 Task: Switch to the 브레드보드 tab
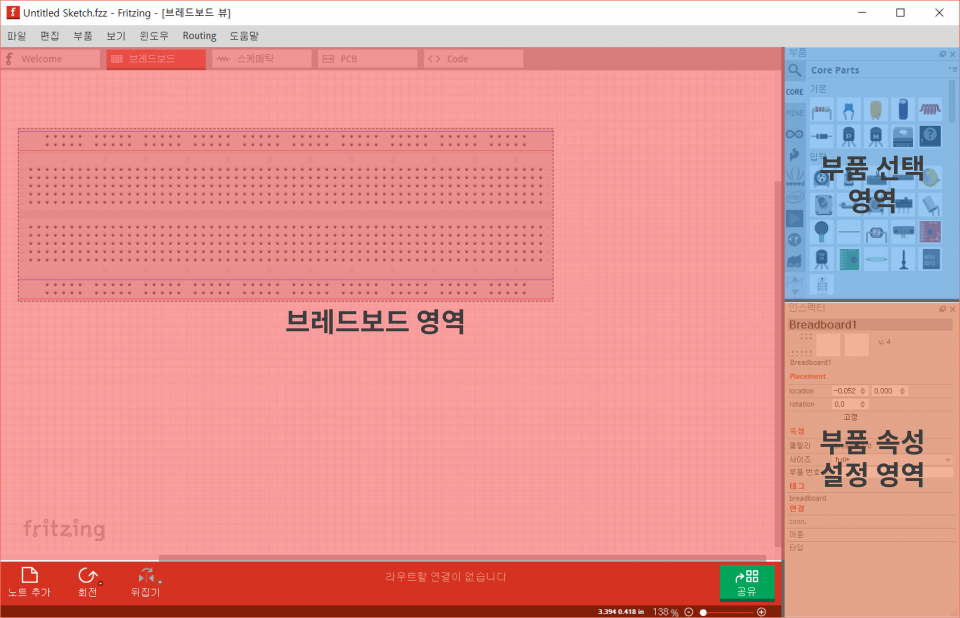pyautogui.click(x=156, y=59)
